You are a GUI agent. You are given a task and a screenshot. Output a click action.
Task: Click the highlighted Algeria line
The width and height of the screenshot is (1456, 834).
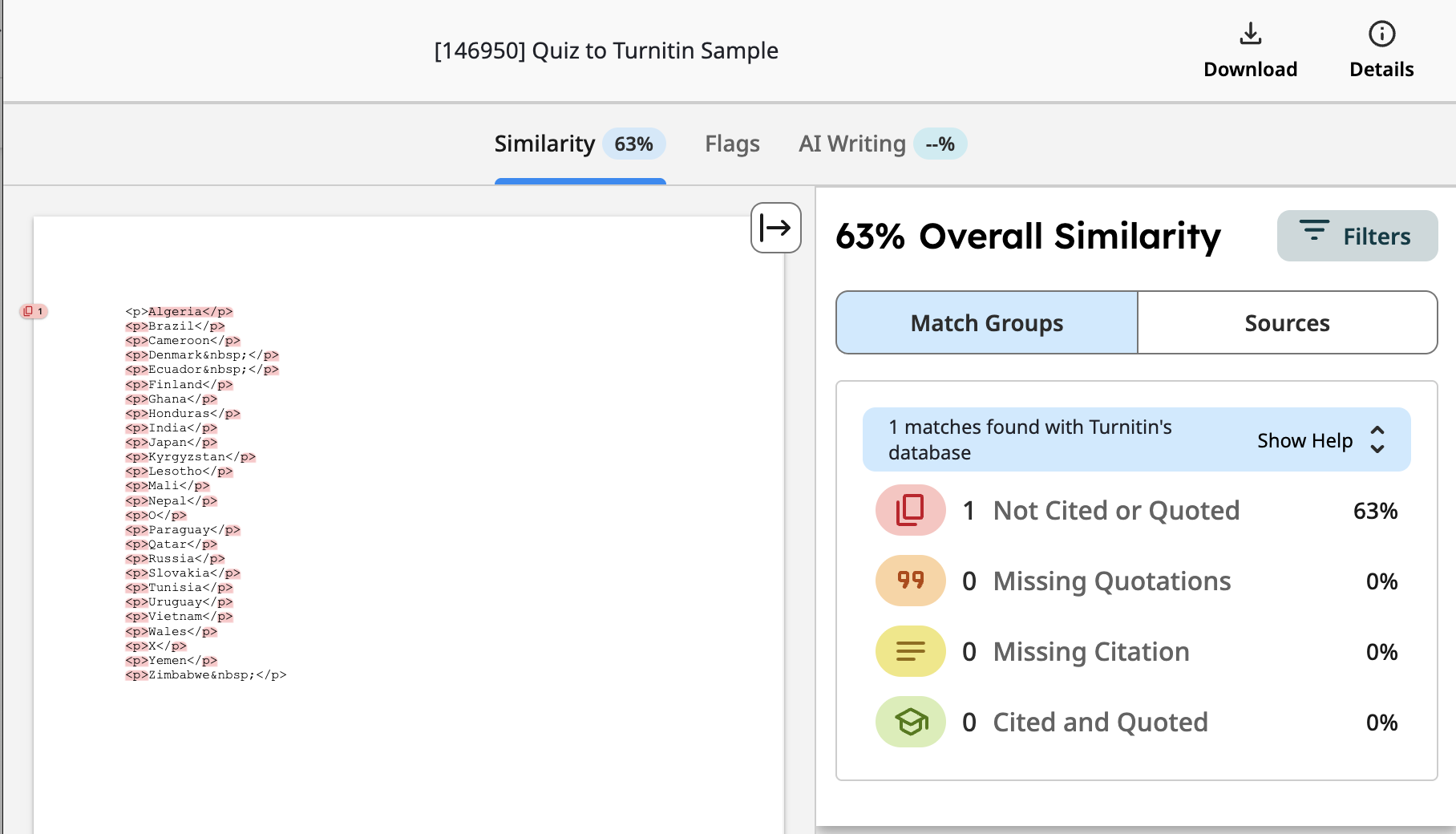tap(179, 311)
